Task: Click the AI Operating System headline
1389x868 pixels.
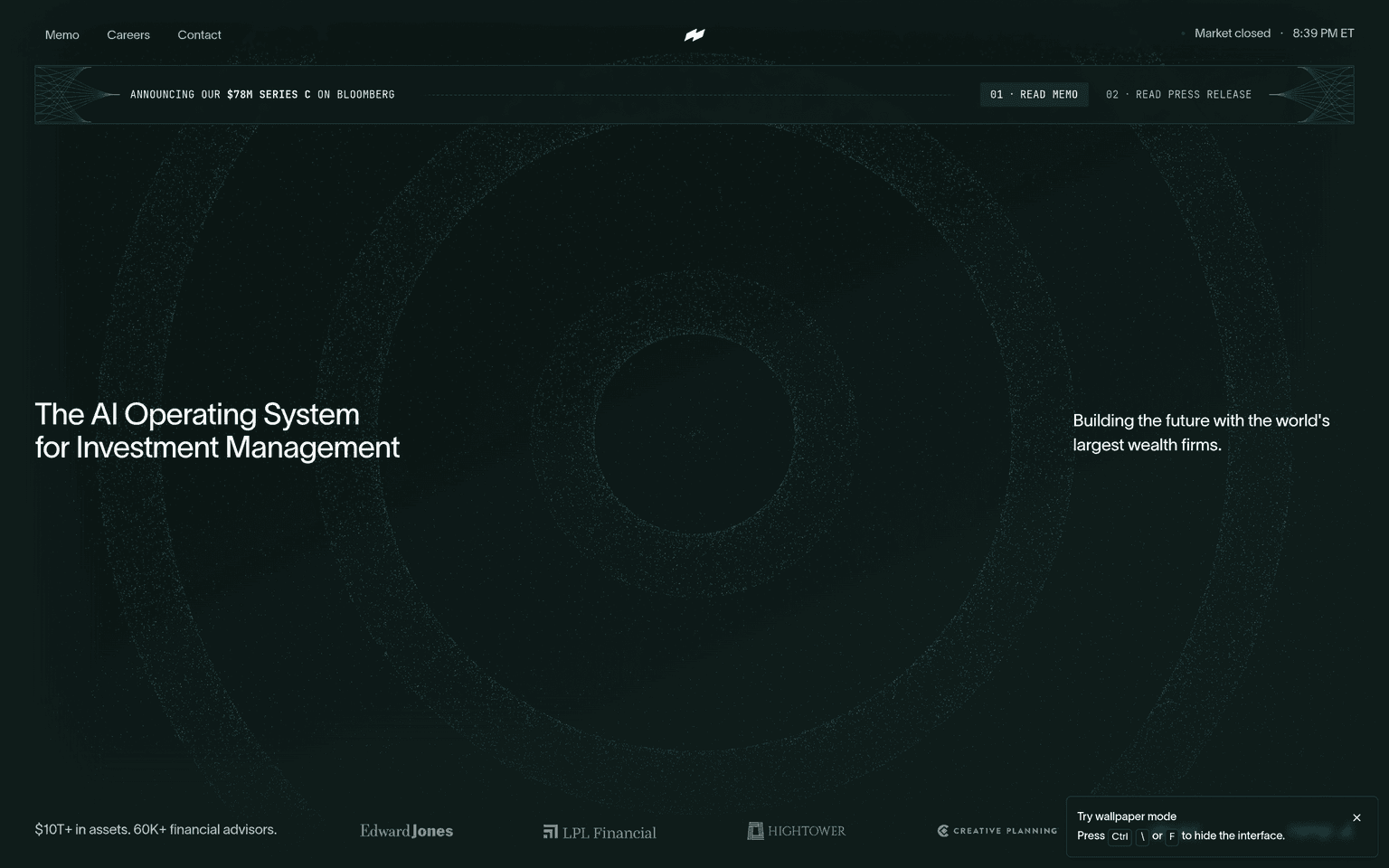Action: click(217, 430)
